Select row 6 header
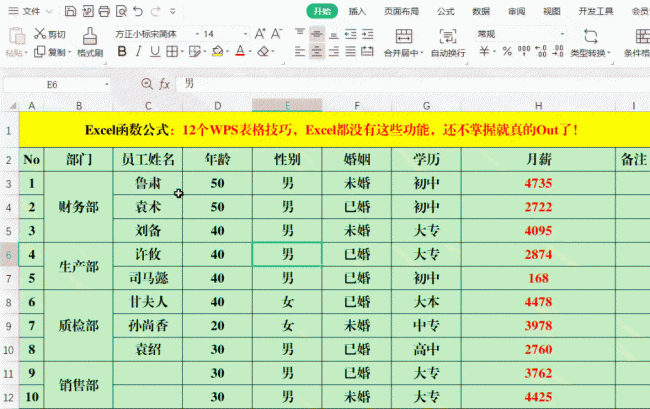Screen dimensions: 650x409 (x=9, y=254)
